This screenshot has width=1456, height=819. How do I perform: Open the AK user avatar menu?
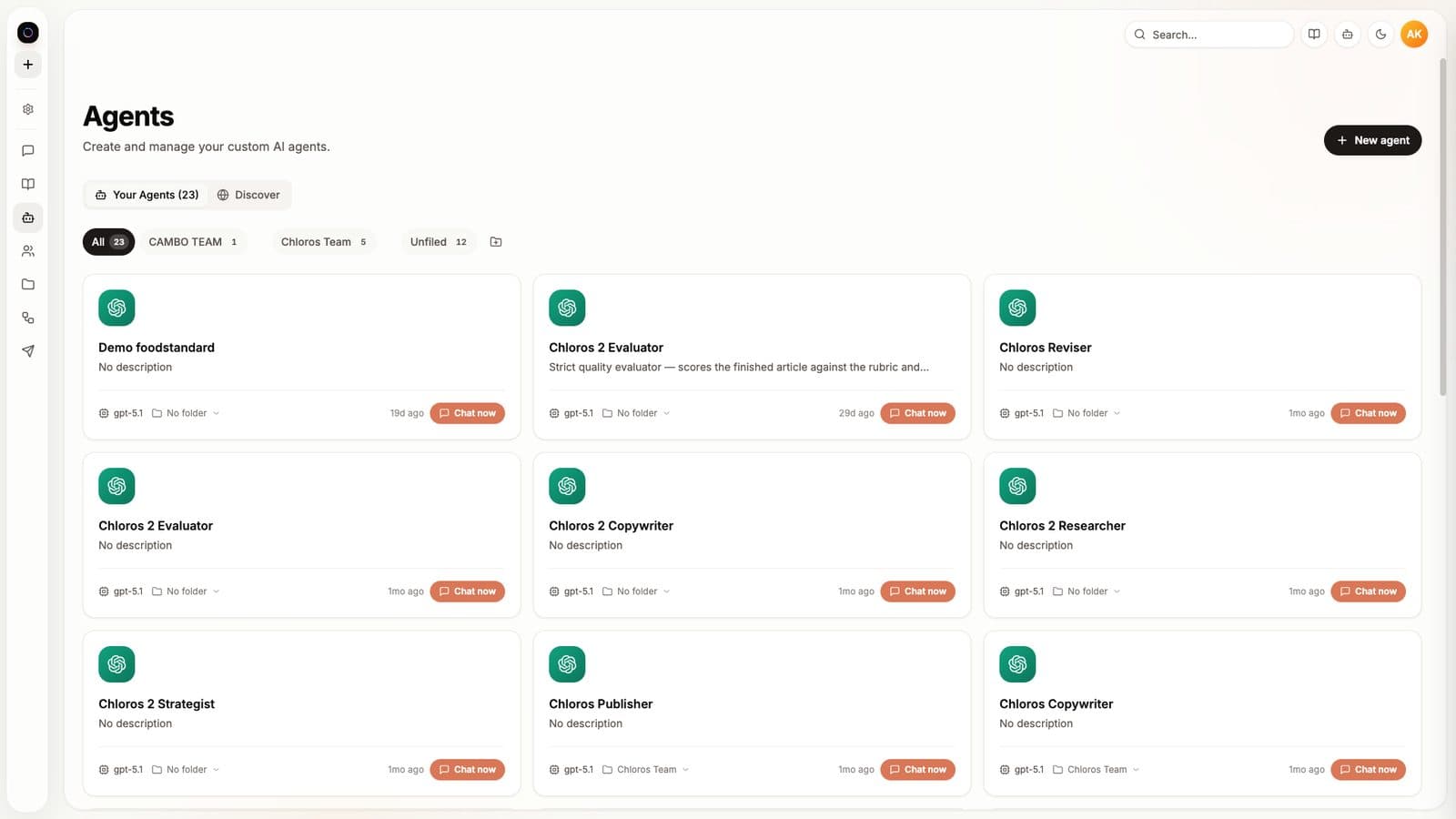click(1414, 35)
